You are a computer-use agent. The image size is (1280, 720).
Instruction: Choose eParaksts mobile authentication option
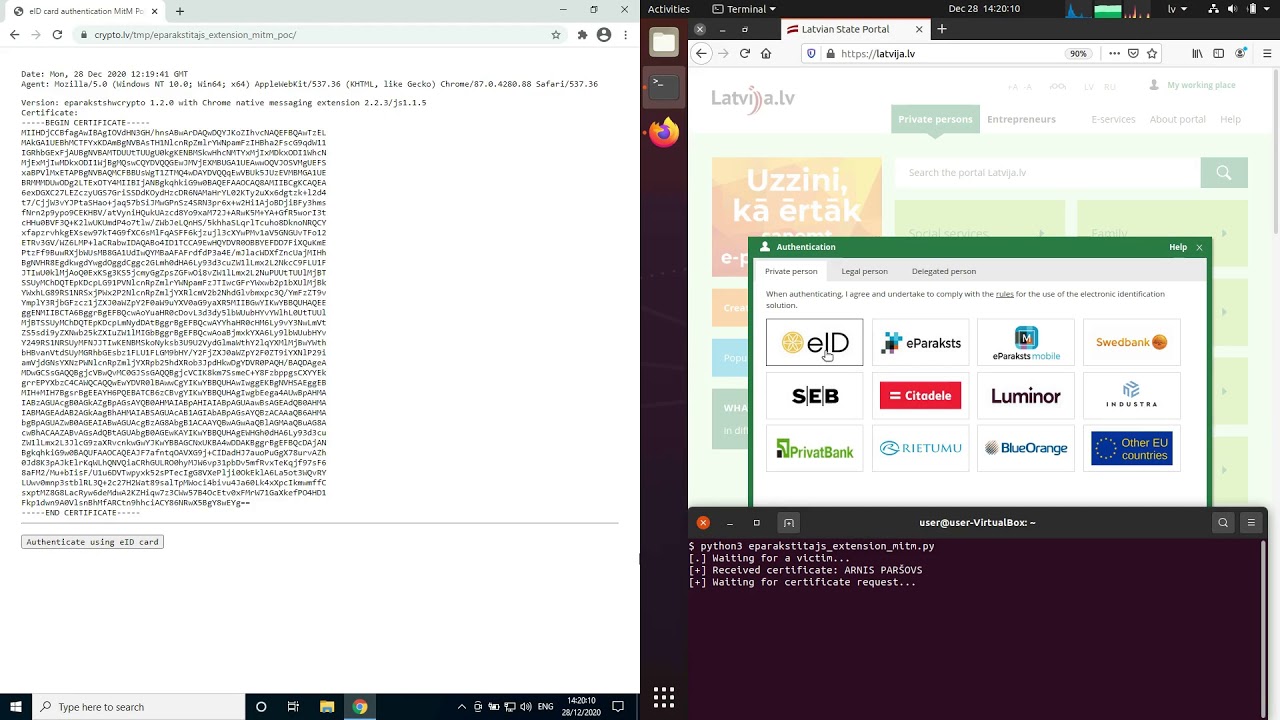click(1026, 342)
